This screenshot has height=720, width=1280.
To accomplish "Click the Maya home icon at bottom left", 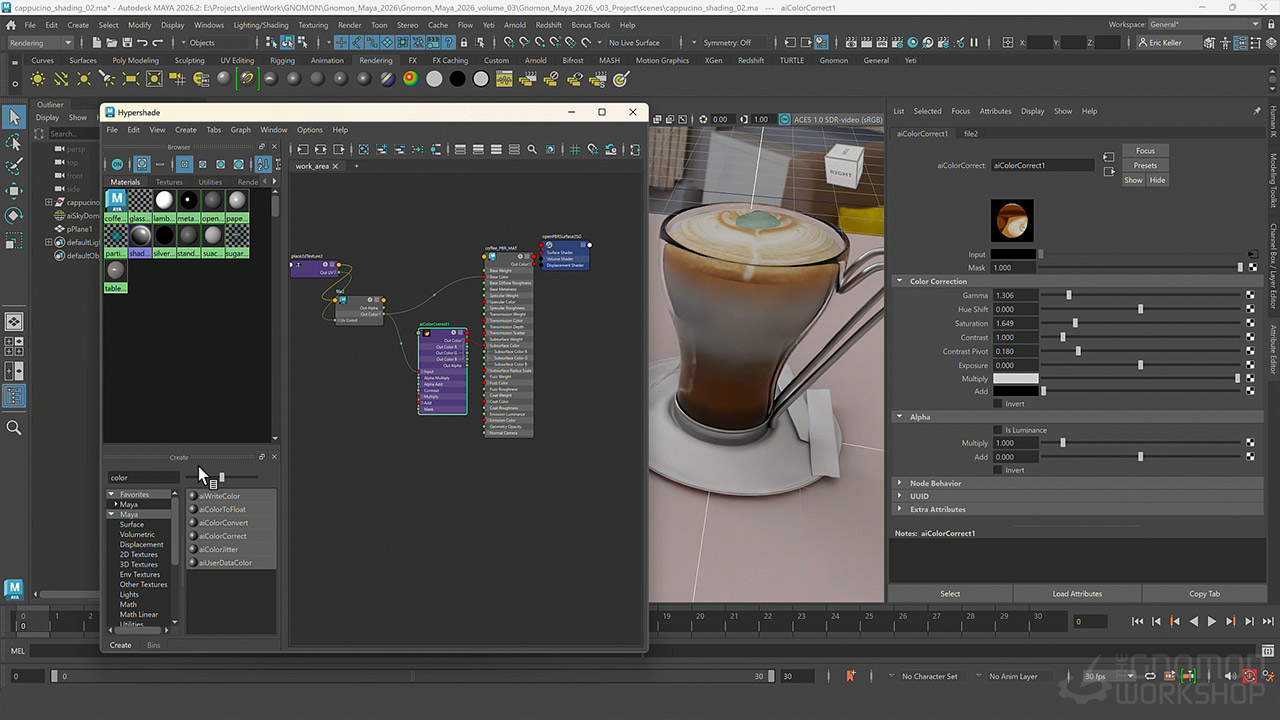I will click(14, 589).
